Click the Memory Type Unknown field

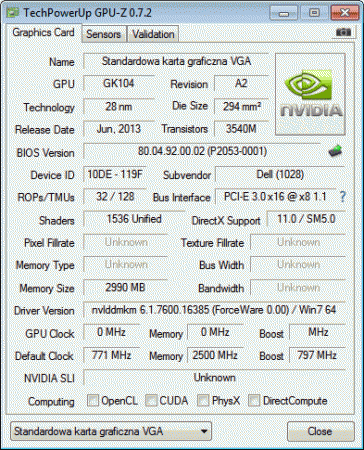point(126,265)
